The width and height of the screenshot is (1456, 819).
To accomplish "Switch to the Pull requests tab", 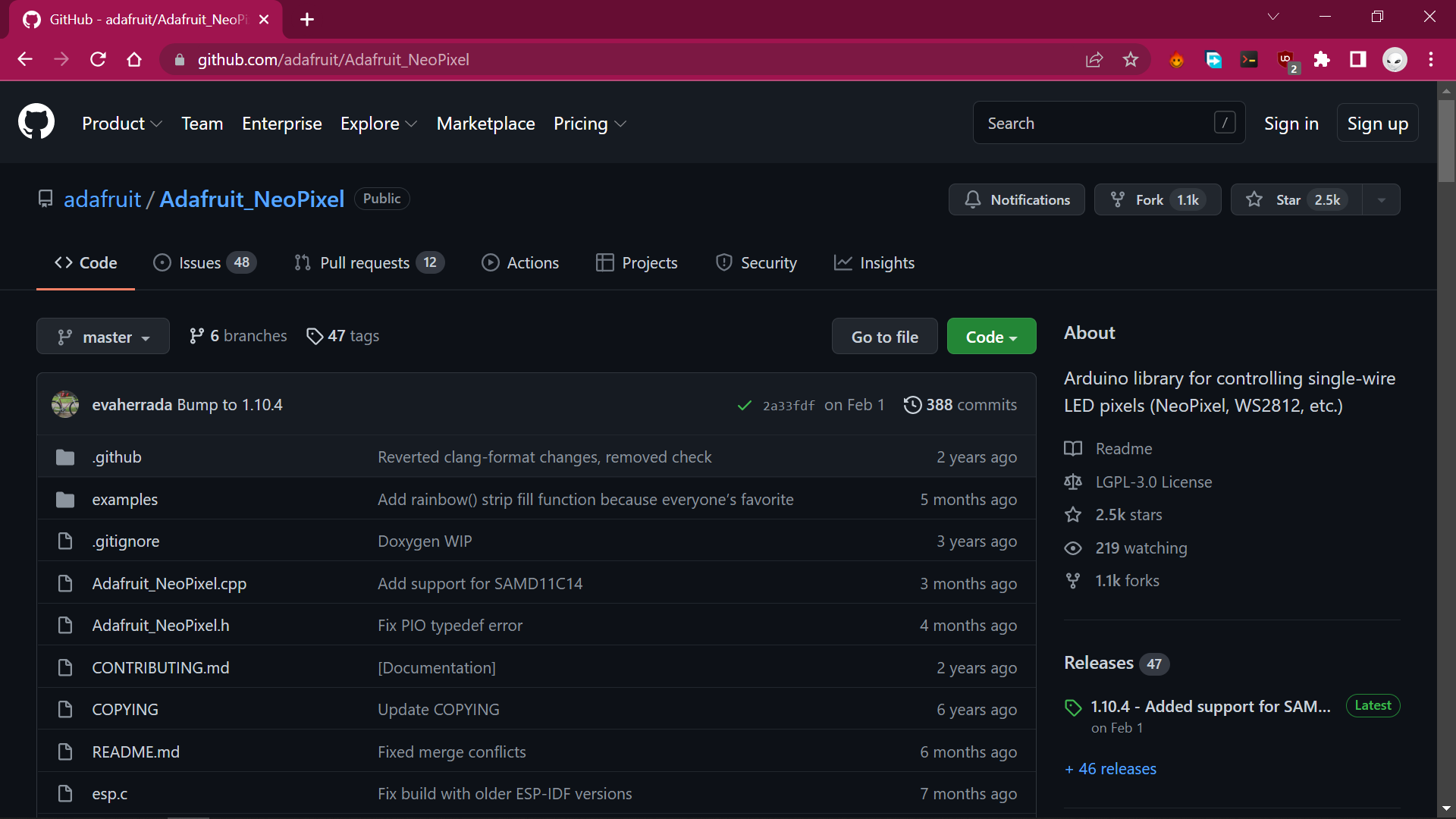I will [x=369, y=262].
